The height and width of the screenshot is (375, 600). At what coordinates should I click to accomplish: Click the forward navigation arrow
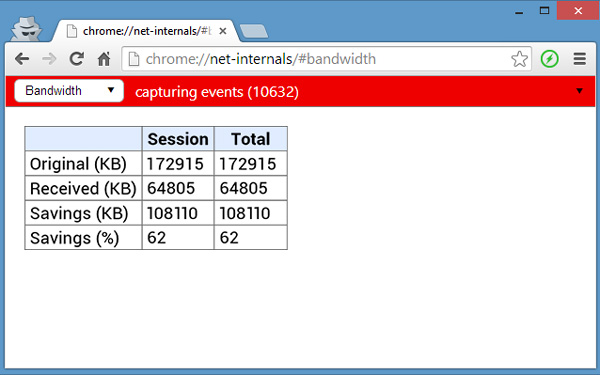click(49, 59)
